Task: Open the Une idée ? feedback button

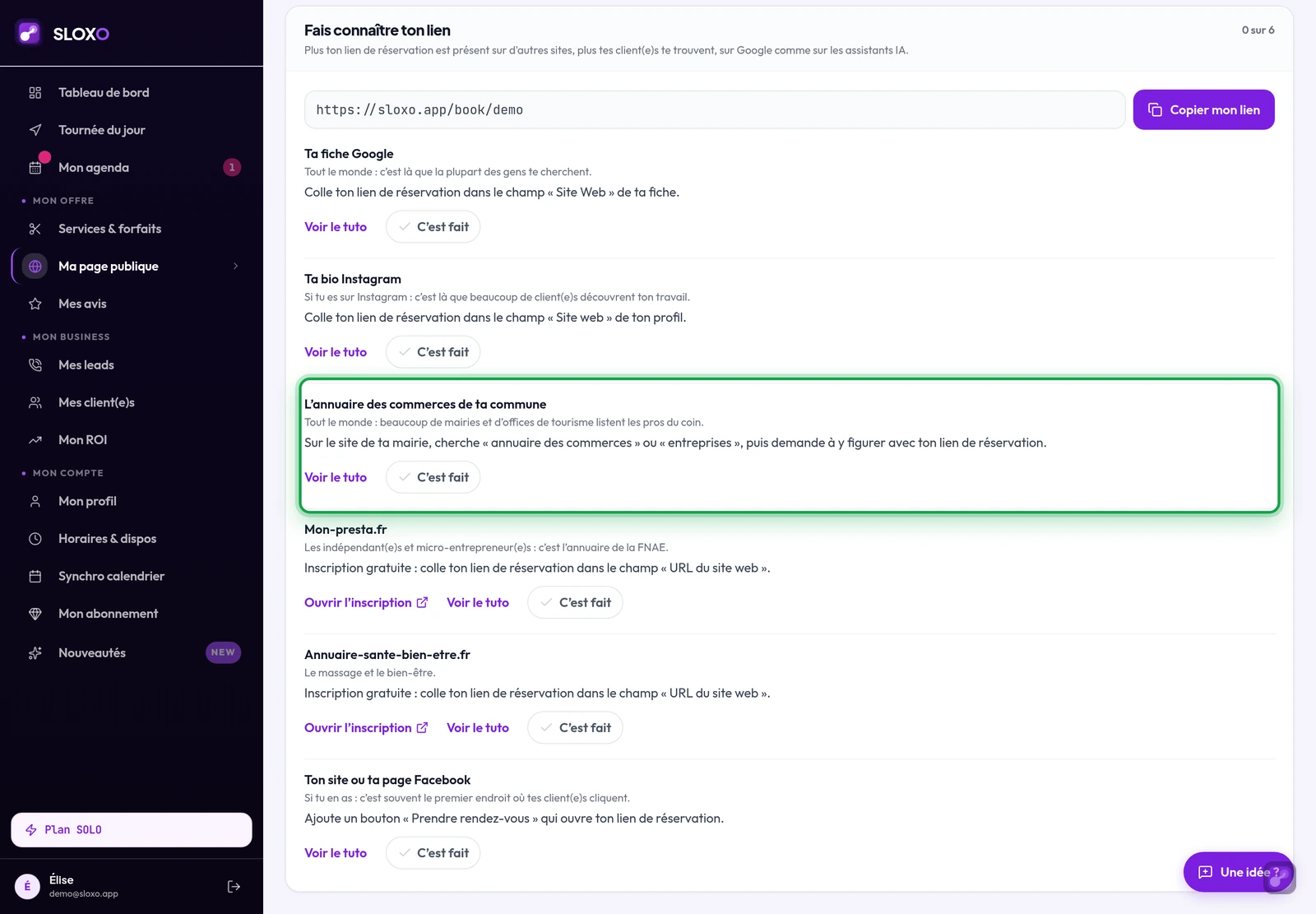Action: click(x=1238, y=872)
